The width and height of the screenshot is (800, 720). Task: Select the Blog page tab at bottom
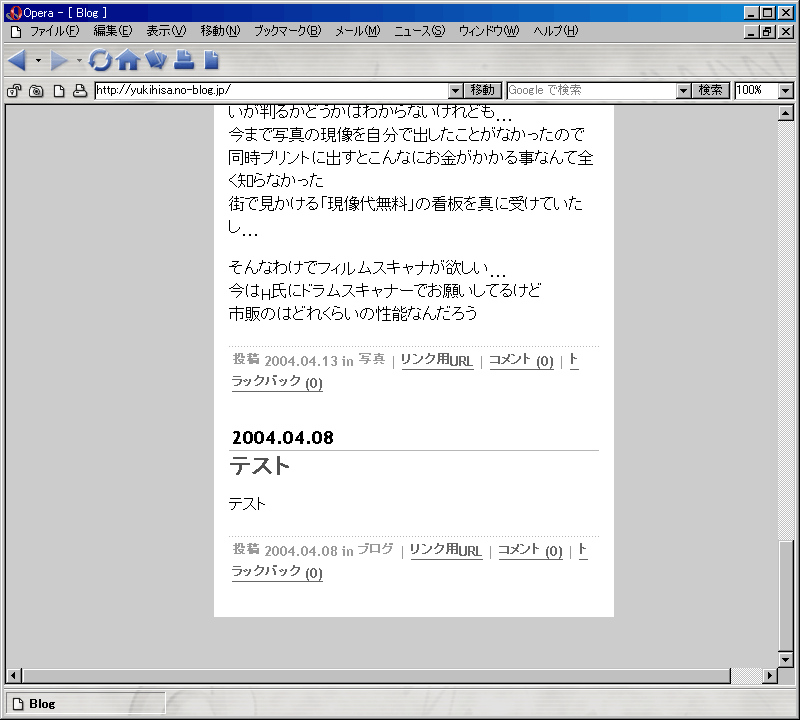tap(85, 704)
